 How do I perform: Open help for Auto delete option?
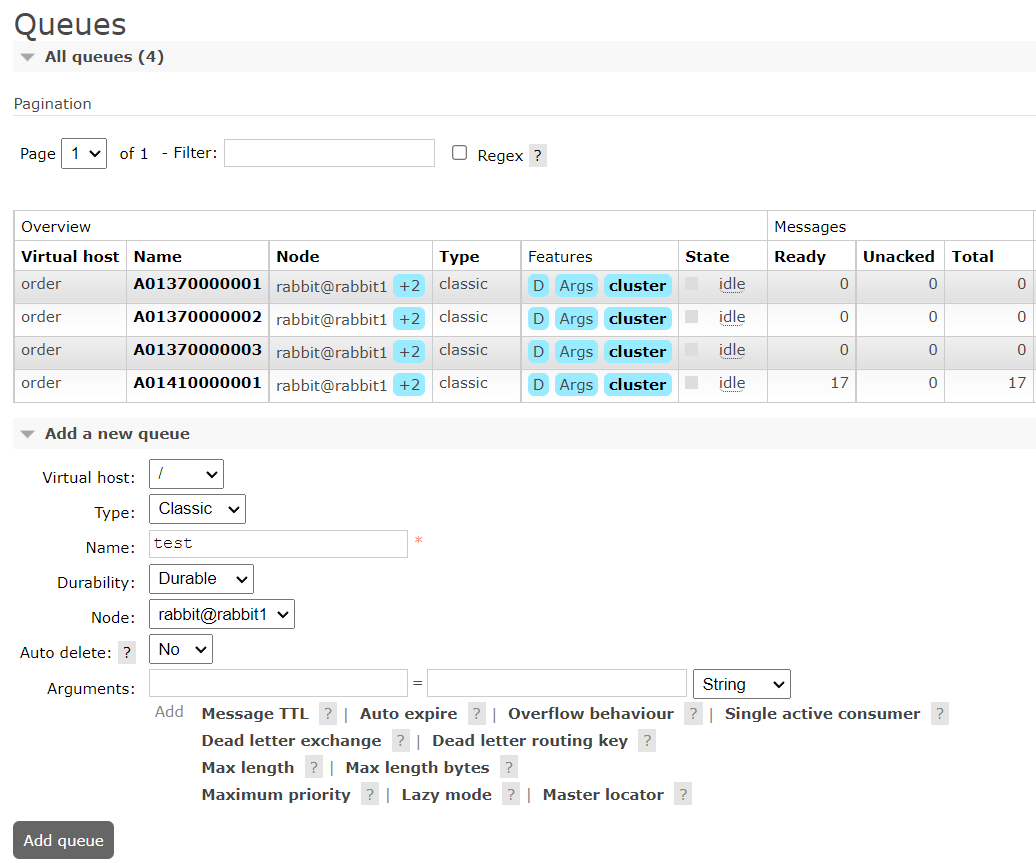click(x=127, y=653)
